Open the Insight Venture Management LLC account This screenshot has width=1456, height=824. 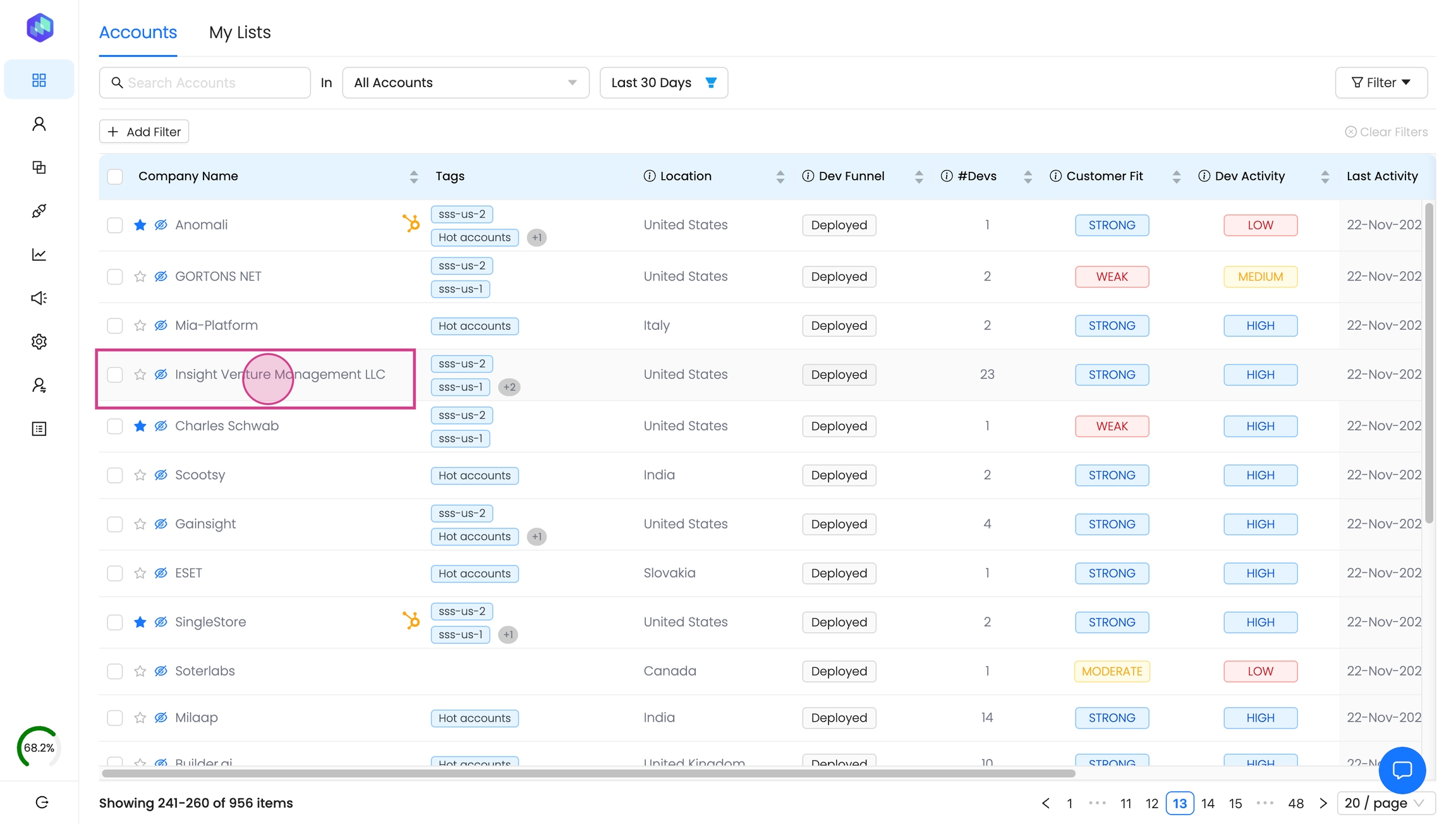[279, 375]
